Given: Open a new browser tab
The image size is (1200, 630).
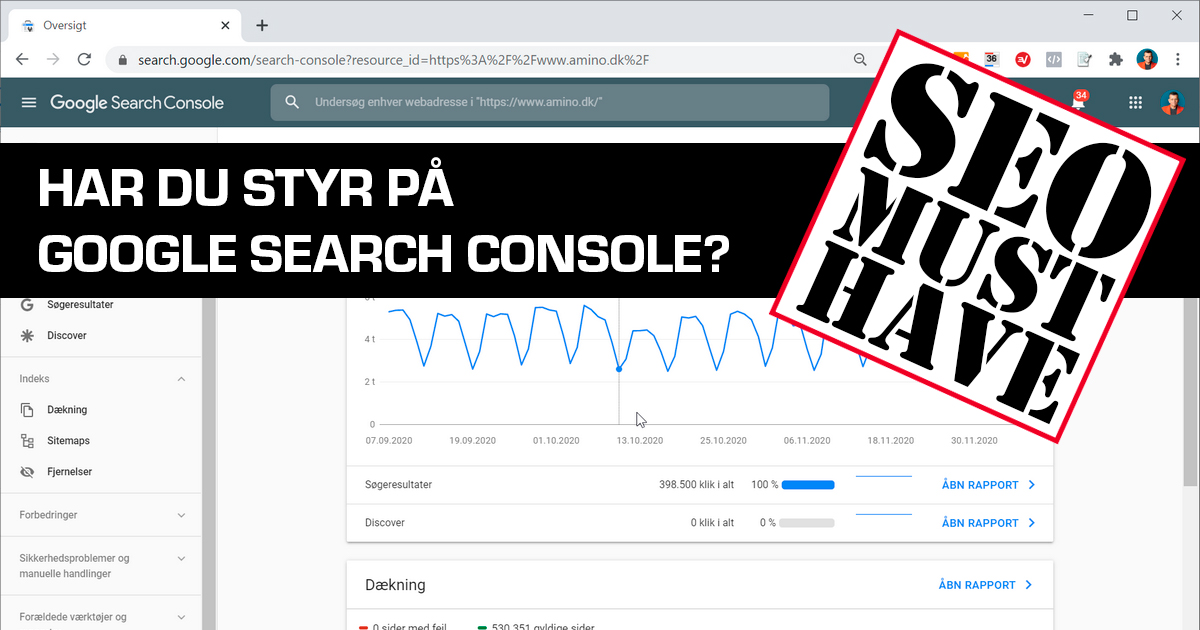Looking at the screenshot, I should coord(262,25).
